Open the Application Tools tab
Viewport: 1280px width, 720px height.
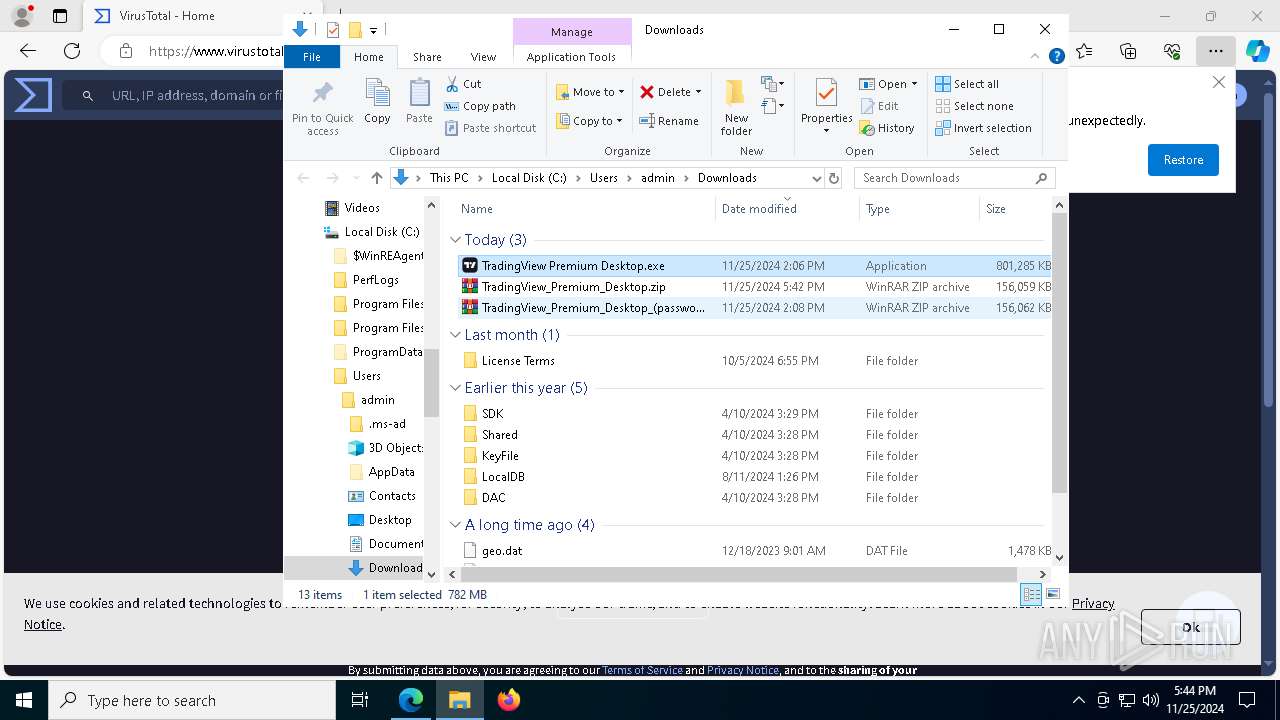pos(571,57)
